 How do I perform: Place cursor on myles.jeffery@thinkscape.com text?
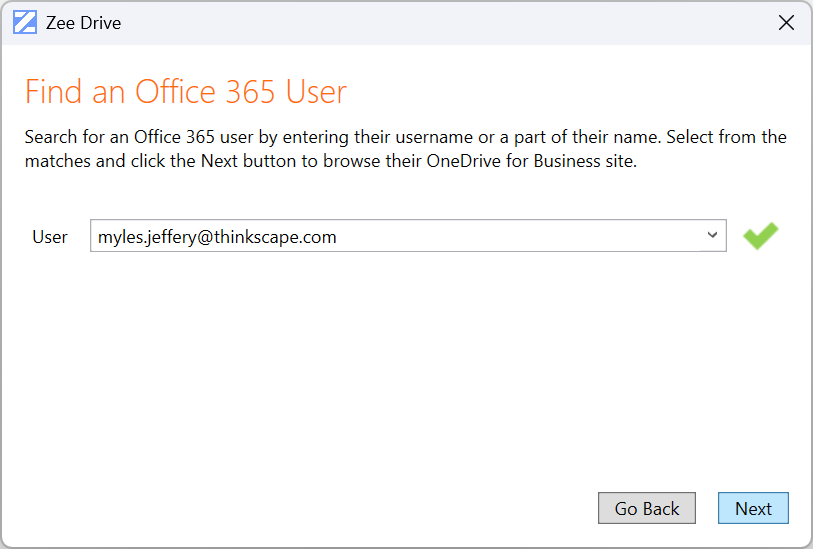[217, 237]
